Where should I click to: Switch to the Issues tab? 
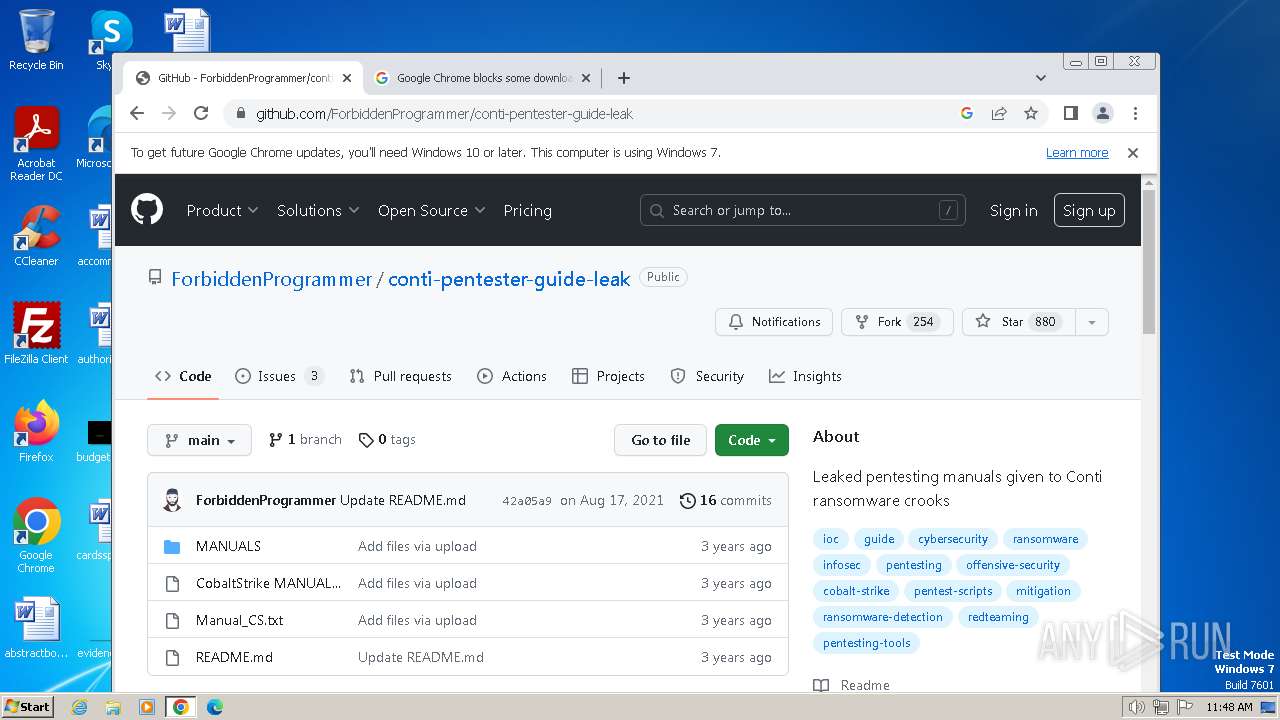(x=278, y=376)
